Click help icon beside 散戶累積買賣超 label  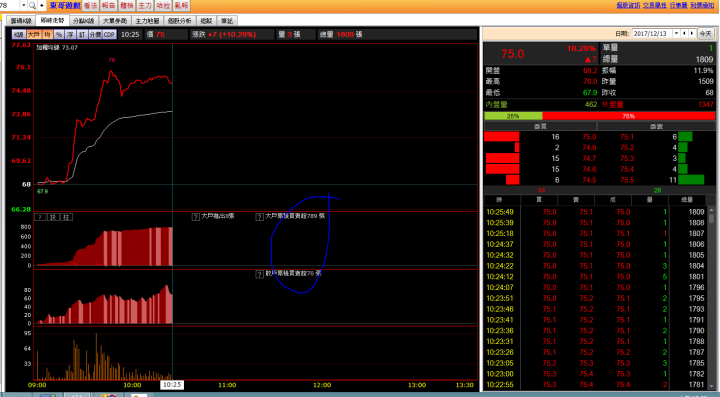click(259, 274)
